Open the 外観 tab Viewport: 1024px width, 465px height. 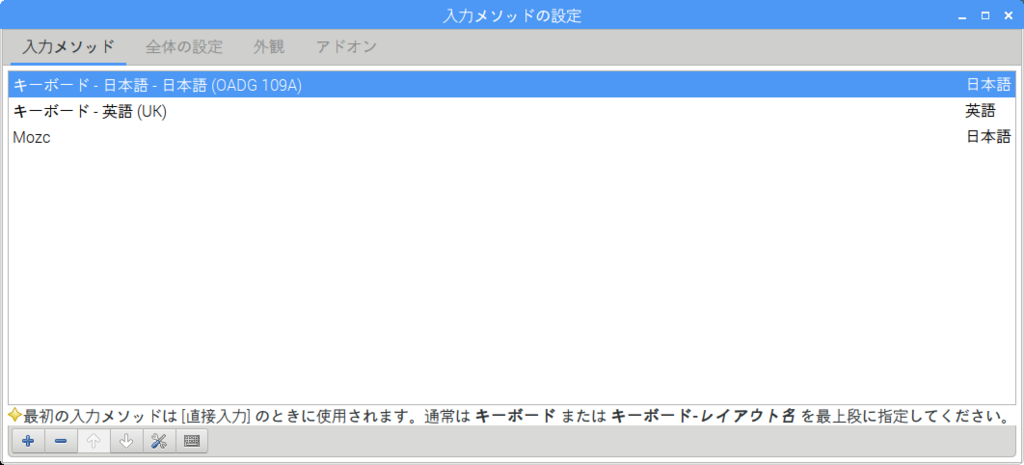pyautogui.click(x=269, y=47)
